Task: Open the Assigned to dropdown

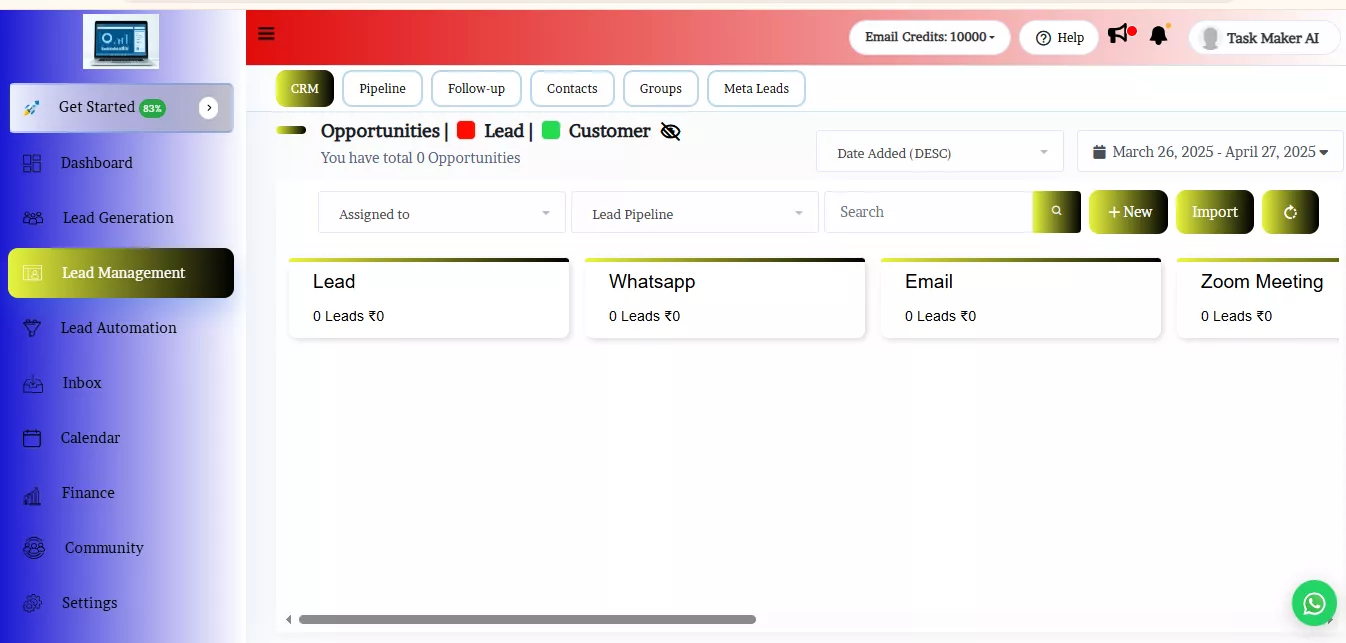Action: (442, 213)
